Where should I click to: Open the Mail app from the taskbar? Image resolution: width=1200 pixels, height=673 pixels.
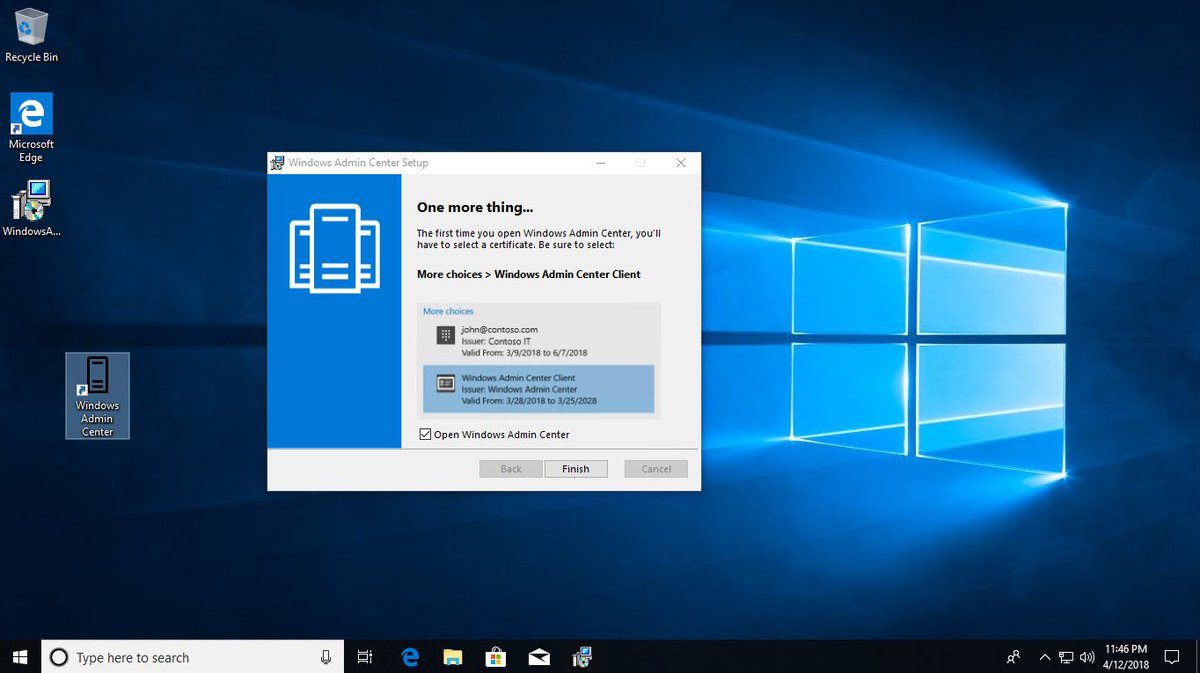[539, 657]
